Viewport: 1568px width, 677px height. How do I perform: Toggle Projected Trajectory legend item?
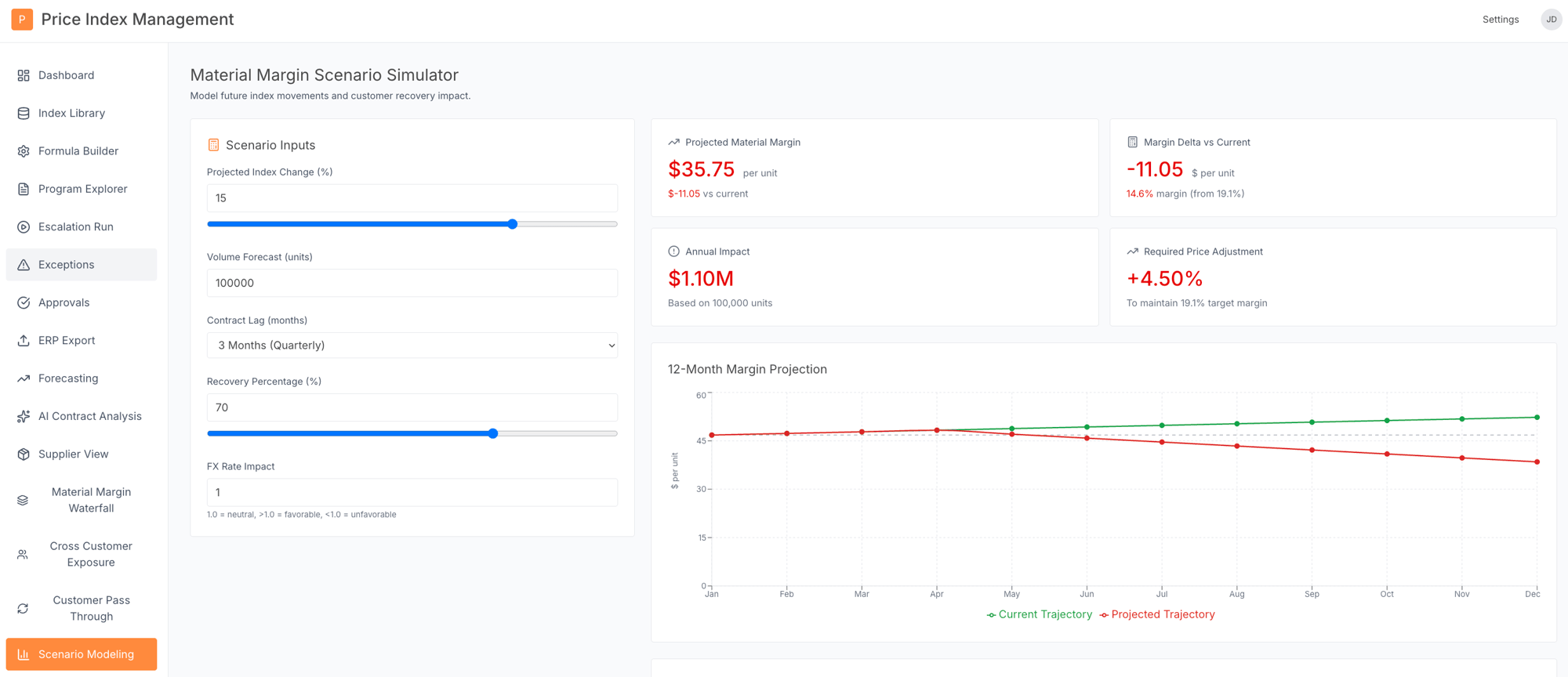coord(1157,614)
